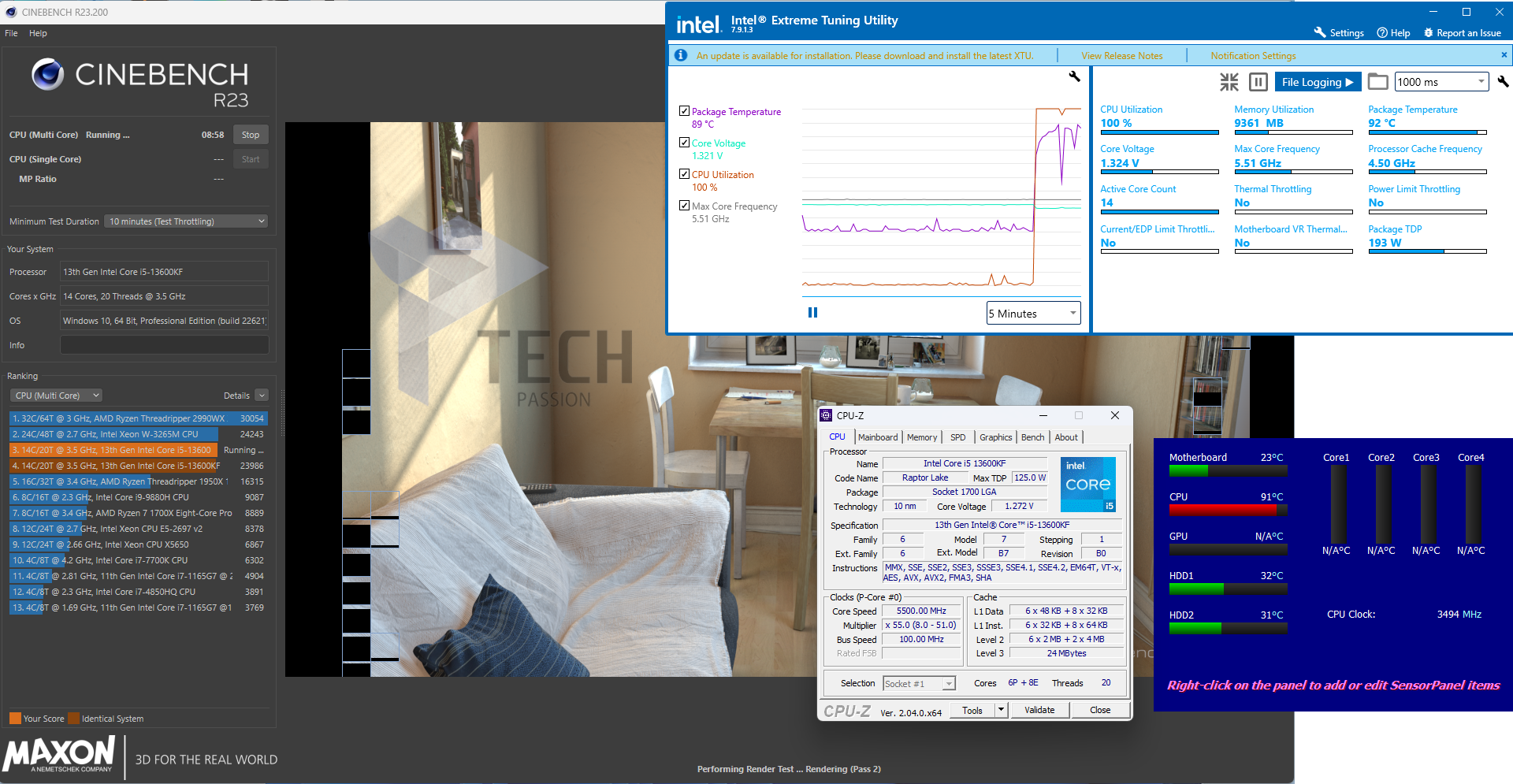This screenshot has height=784, width=1513.
Task: Pause the graph with the blue pause icon
Action: [812, 313]
